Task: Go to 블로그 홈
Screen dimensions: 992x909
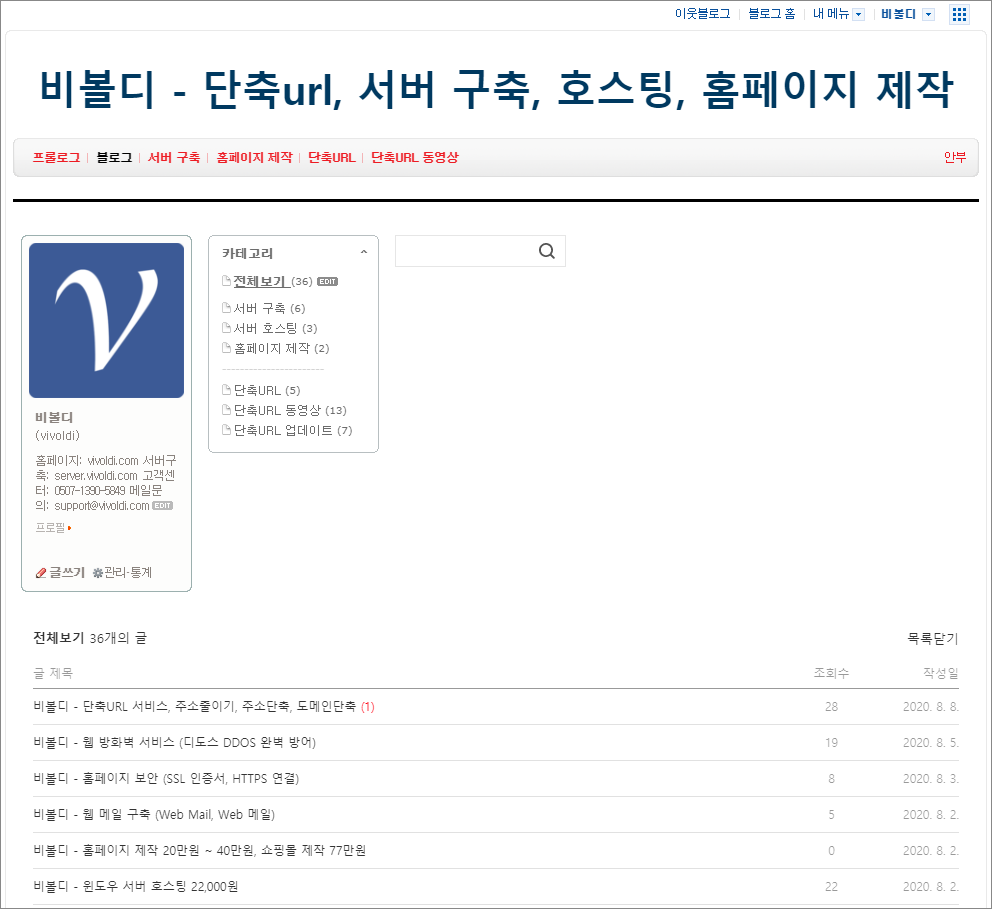Action: (x=772, y=14)
